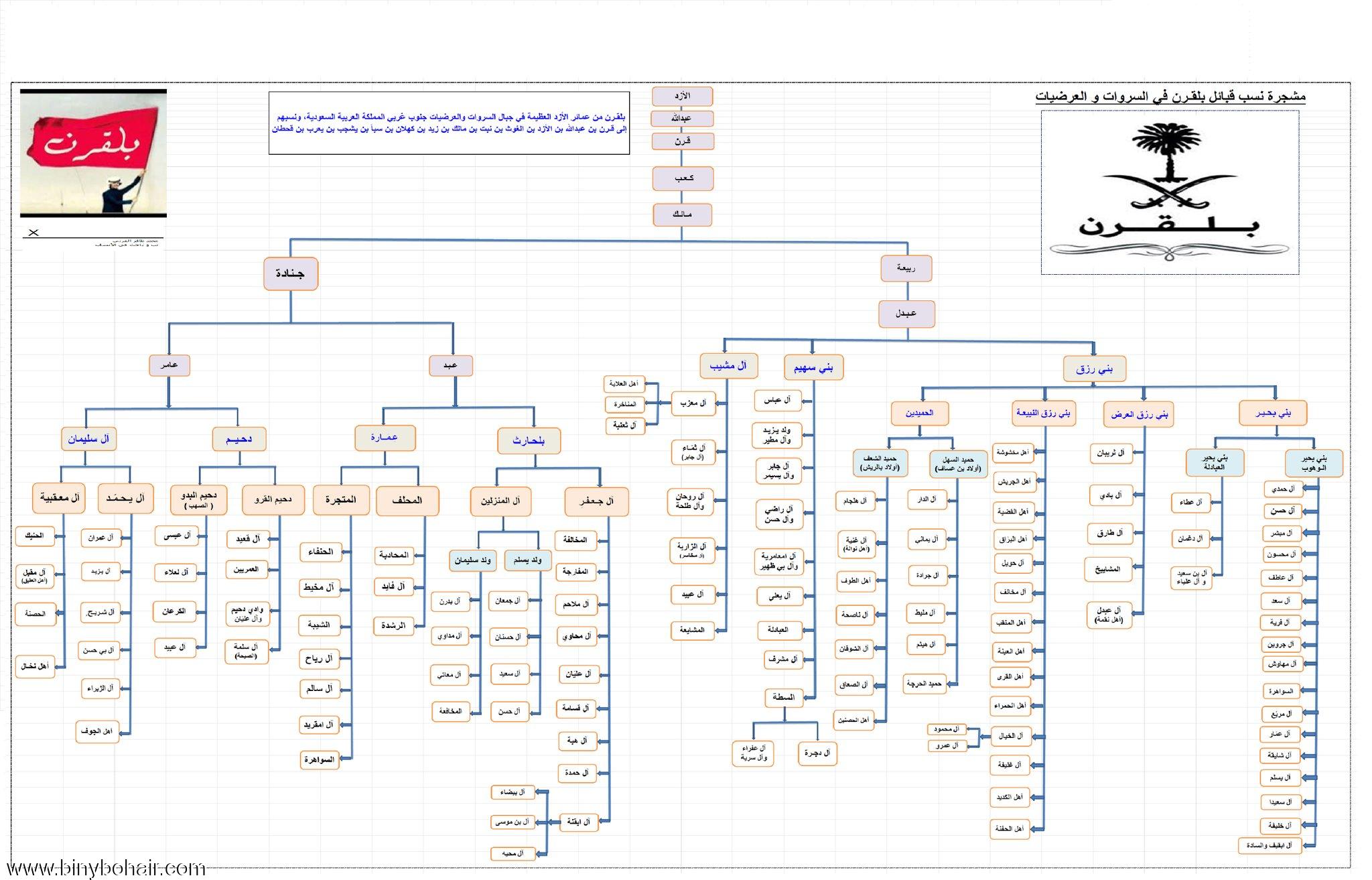Select the الحميدين node
The width and height of the screenshot is (1372, 880).
tap(919, 413)
